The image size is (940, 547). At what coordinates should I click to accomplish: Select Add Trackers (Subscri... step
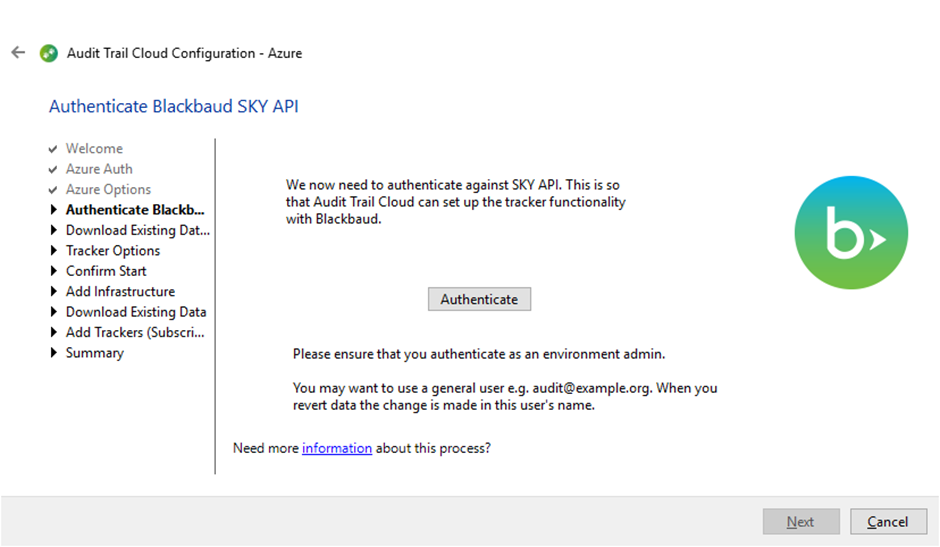(135, 332)
